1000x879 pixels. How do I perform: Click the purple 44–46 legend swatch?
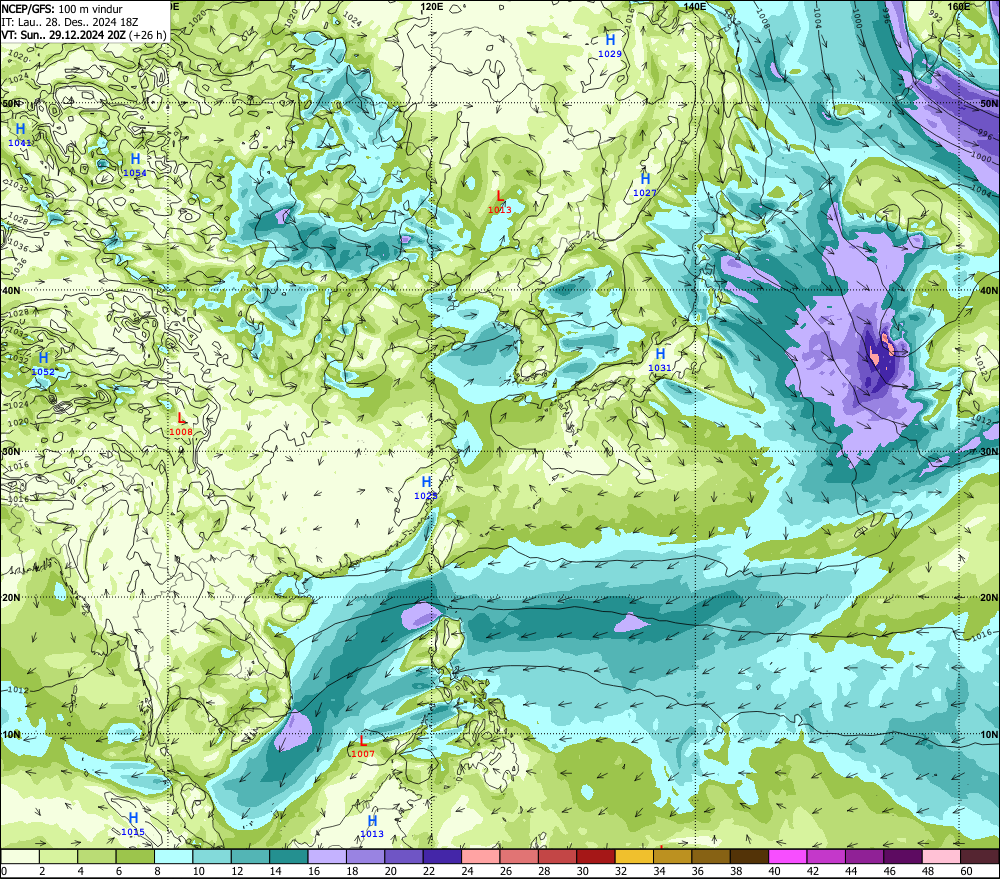(x=864, y=856)
